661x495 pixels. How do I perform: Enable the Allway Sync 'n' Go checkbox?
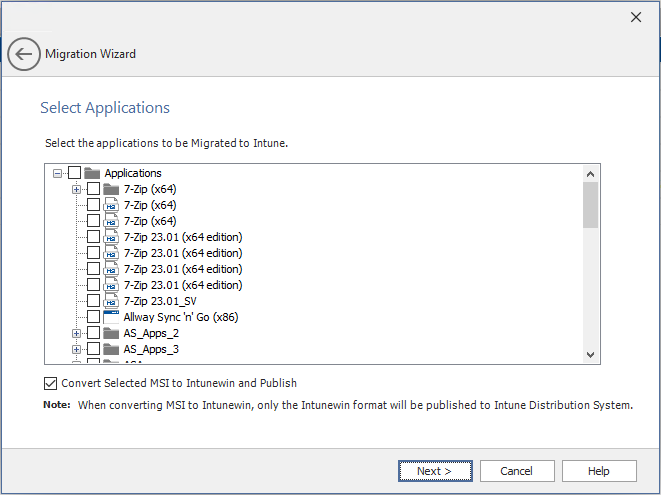pos(93,317)
